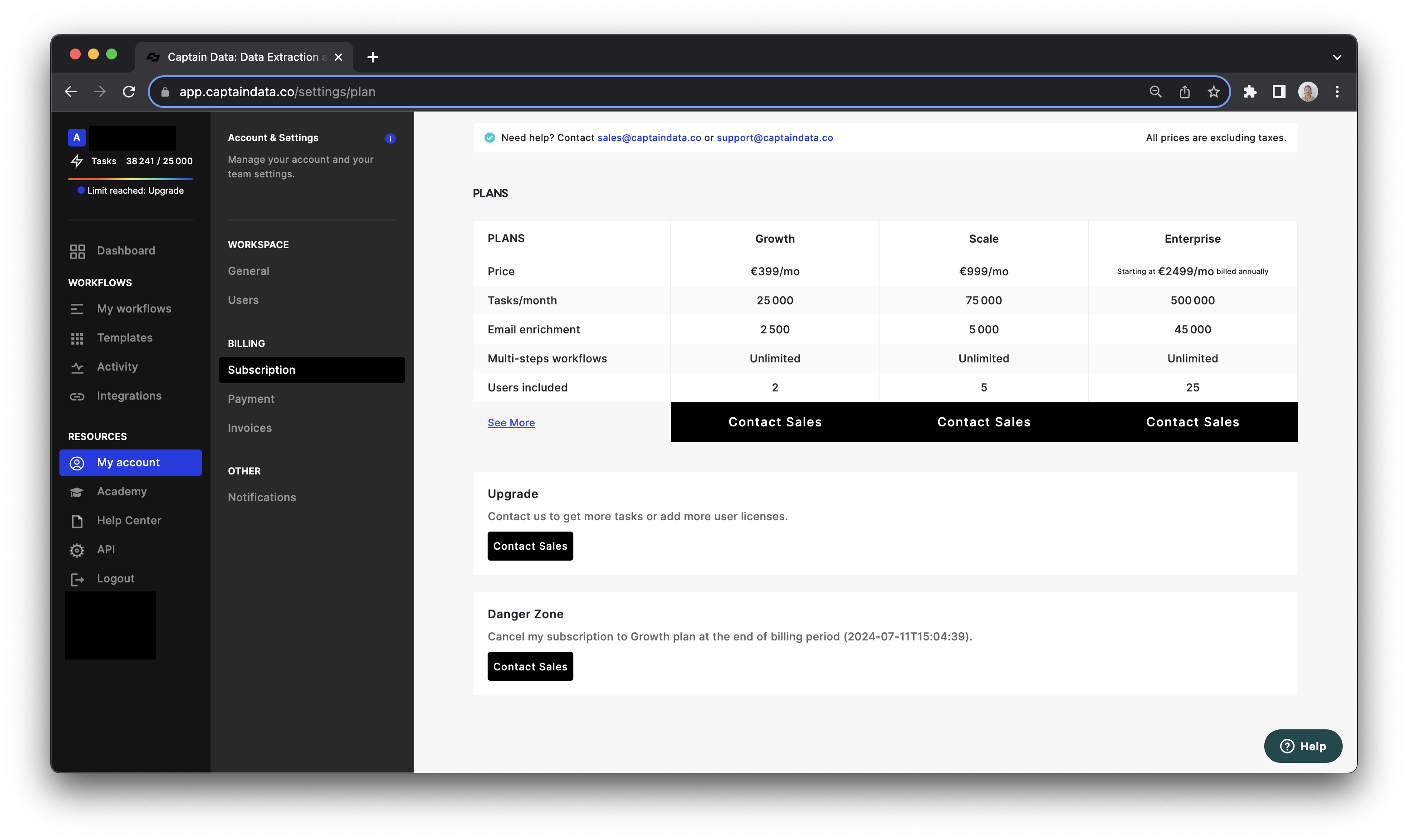Click the My workflows list icon
Screen dimensions: 1408x840
[77, 309]
